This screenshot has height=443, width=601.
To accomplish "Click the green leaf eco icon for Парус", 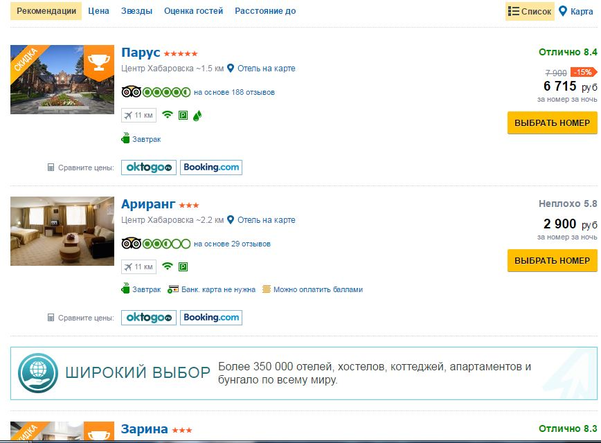I will tap(197, 115).
